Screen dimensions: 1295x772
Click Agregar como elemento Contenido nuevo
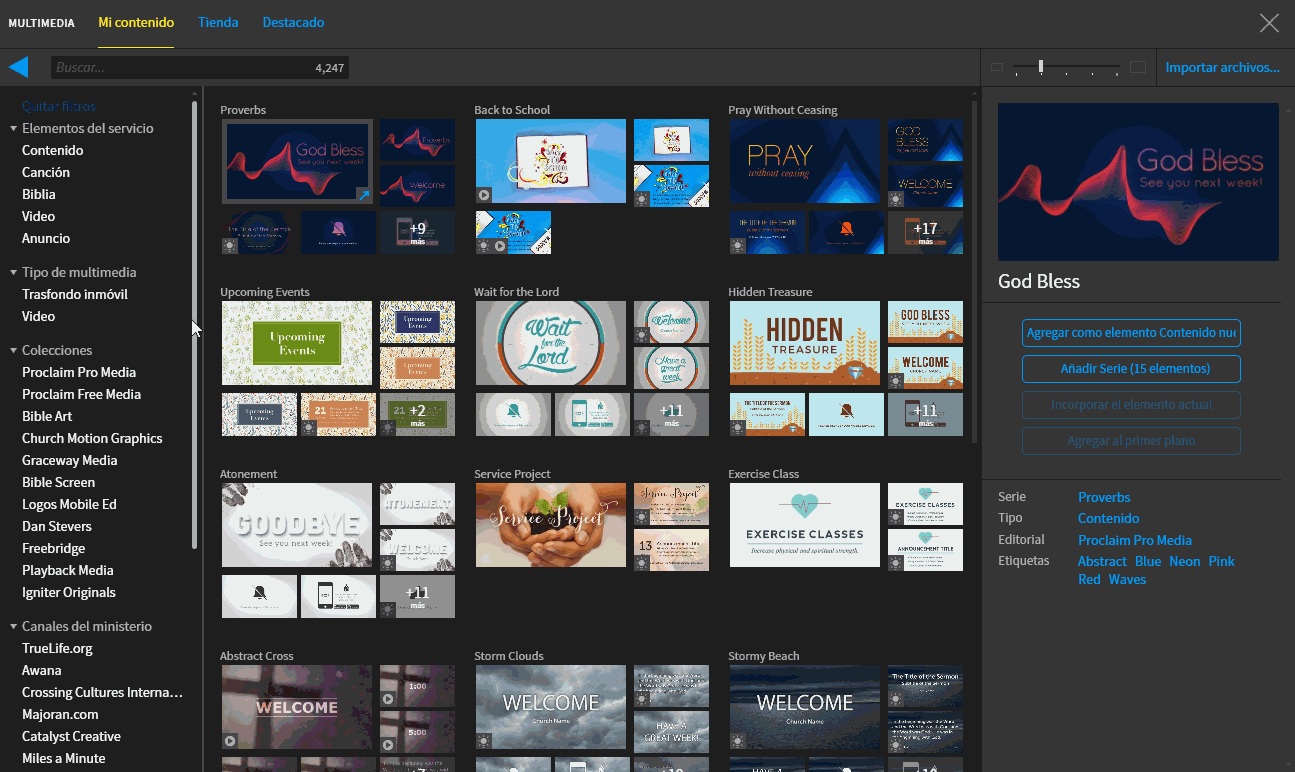point(1131,333)
